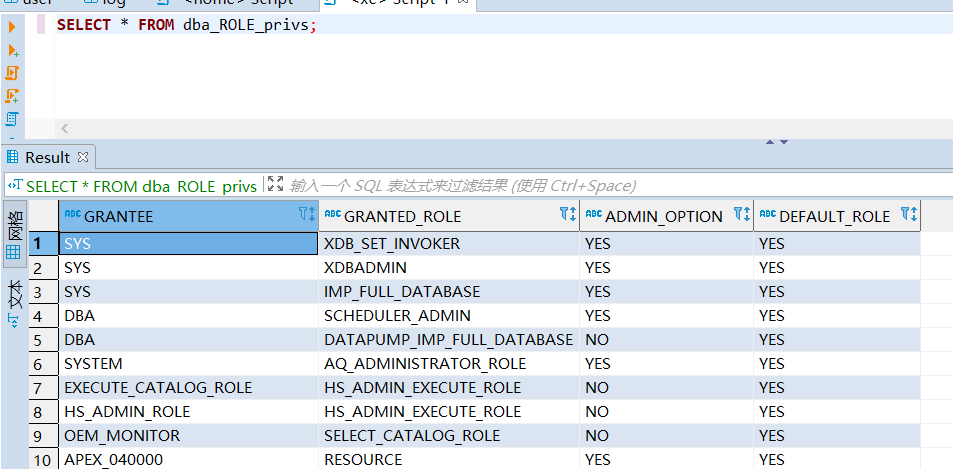
Task: Close the Result tab
Action: tap(83, 157)
